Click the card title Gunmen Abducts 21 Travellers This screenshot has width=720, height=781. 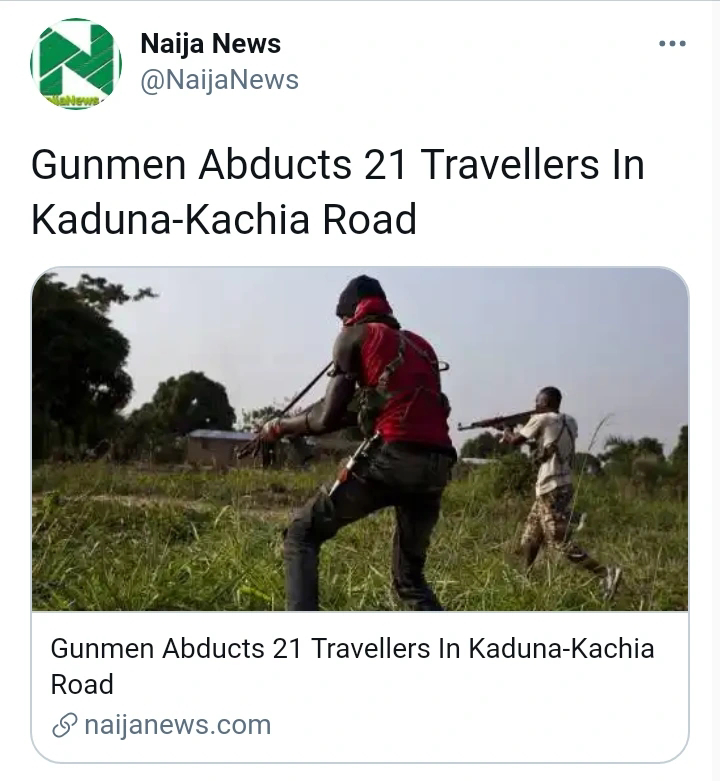pos(352,666)
